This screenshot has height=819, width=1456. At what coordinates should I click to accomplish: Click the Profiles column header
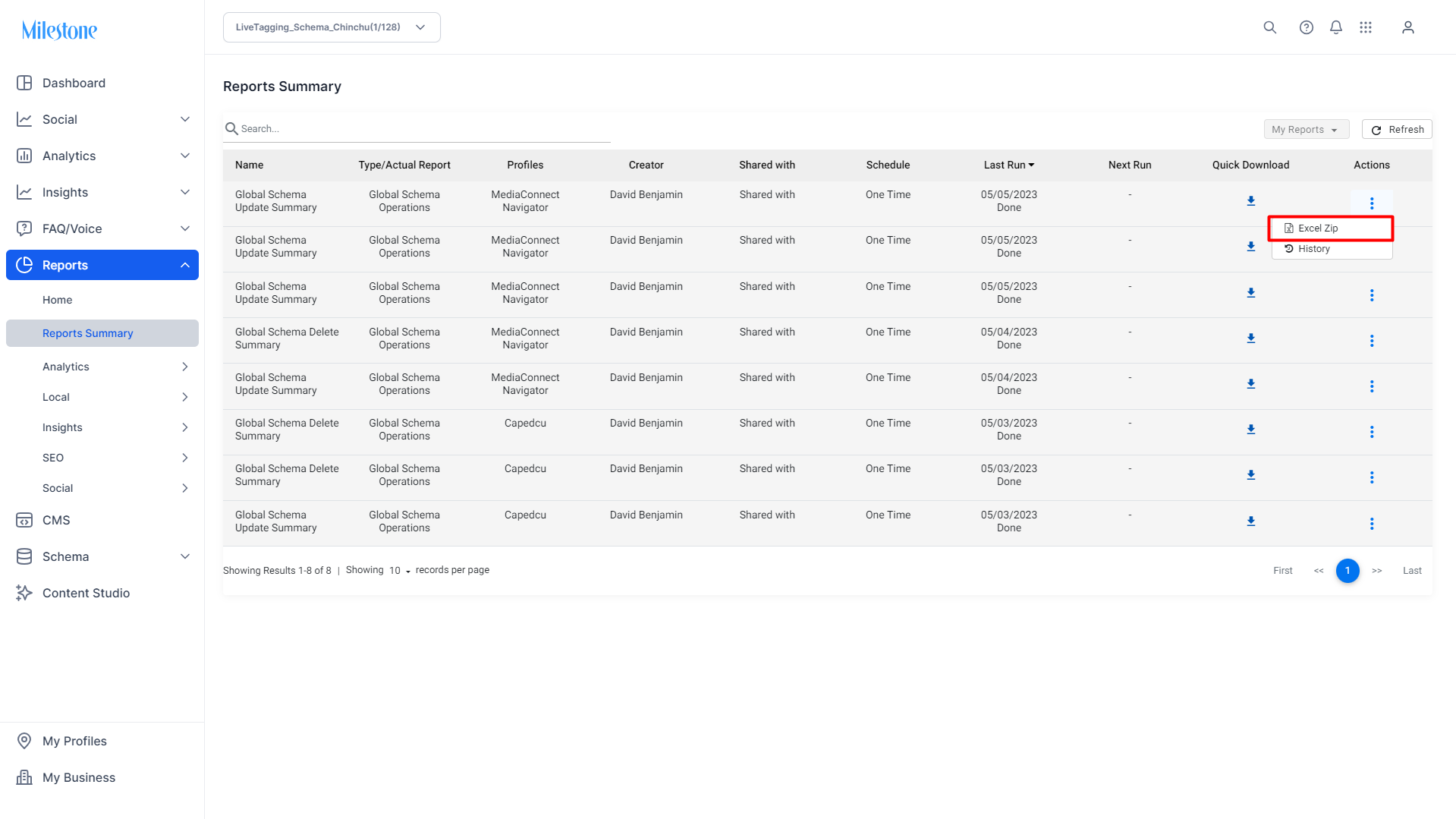pyautogui.click(x=525, y=165)
